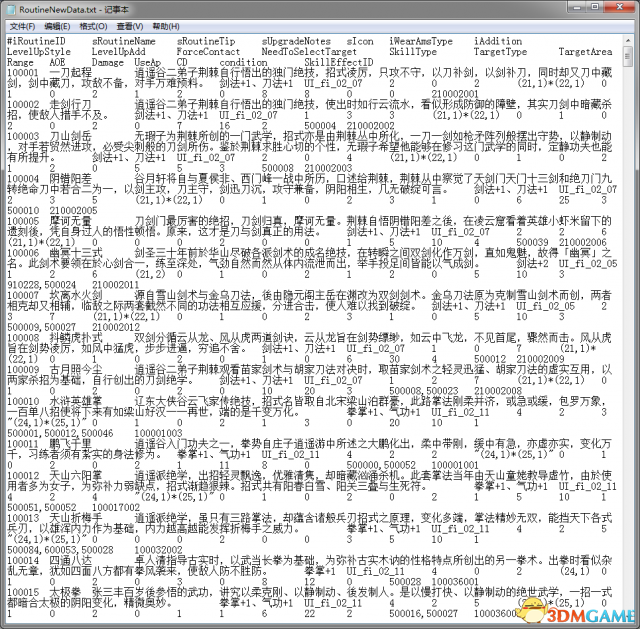
Task: Click the iWearAmsType header text
Action: tap(421, 41)
